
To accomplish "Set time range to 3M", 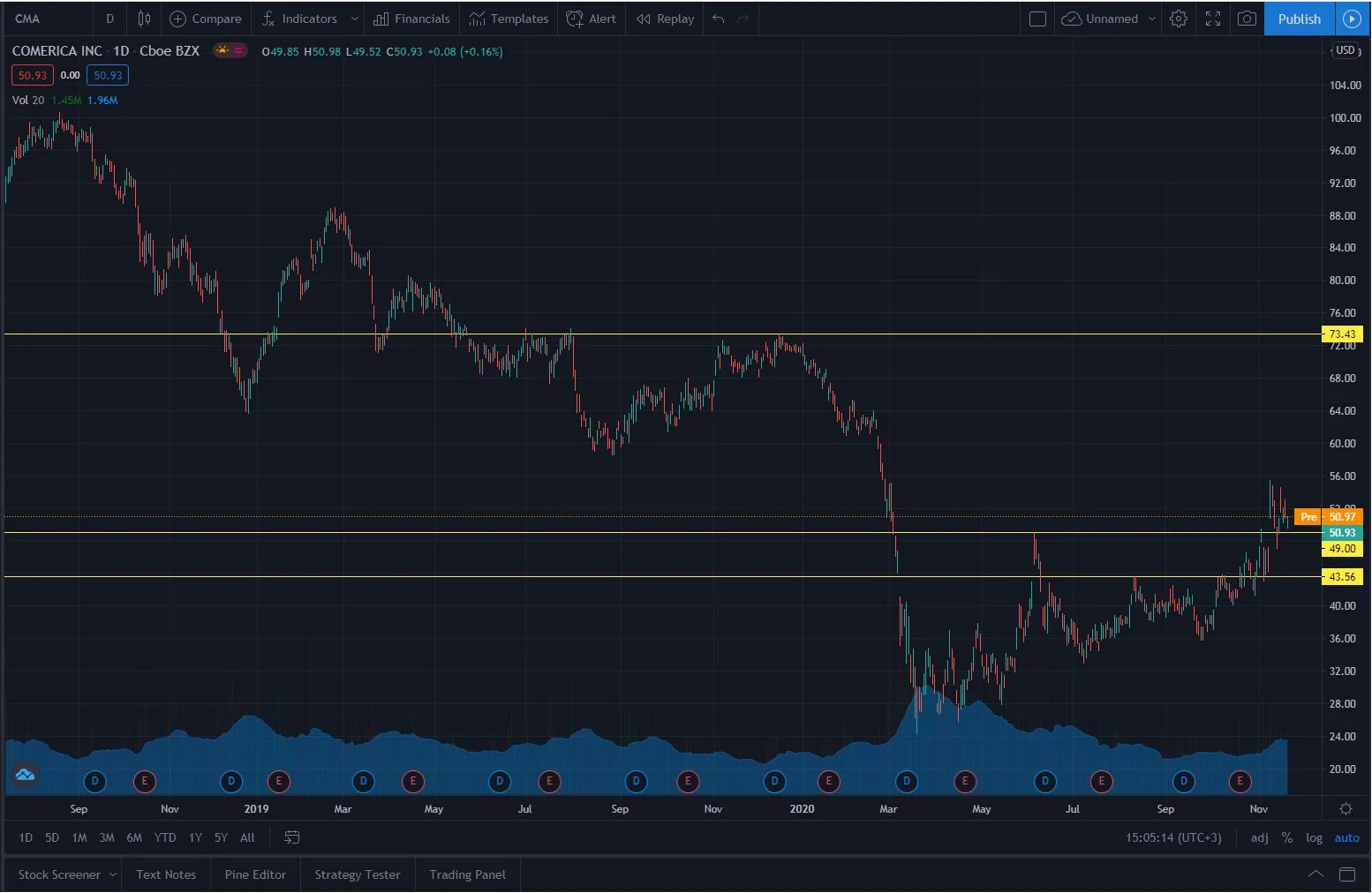I will tap(107, 837).
